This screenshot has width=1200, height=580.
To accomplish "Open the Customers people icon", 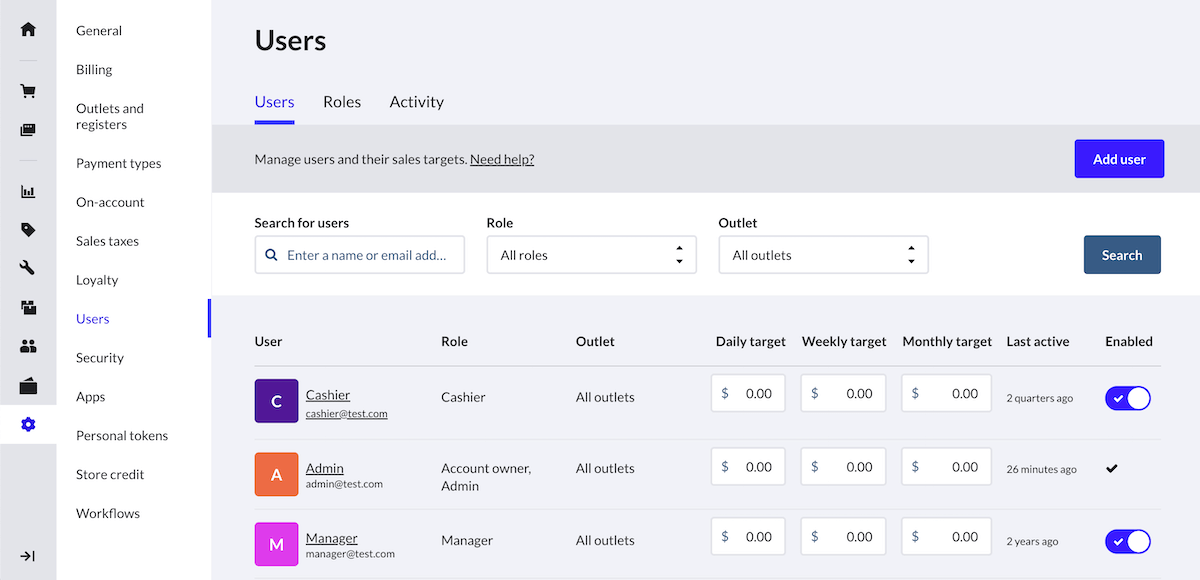I will (28, 347).
